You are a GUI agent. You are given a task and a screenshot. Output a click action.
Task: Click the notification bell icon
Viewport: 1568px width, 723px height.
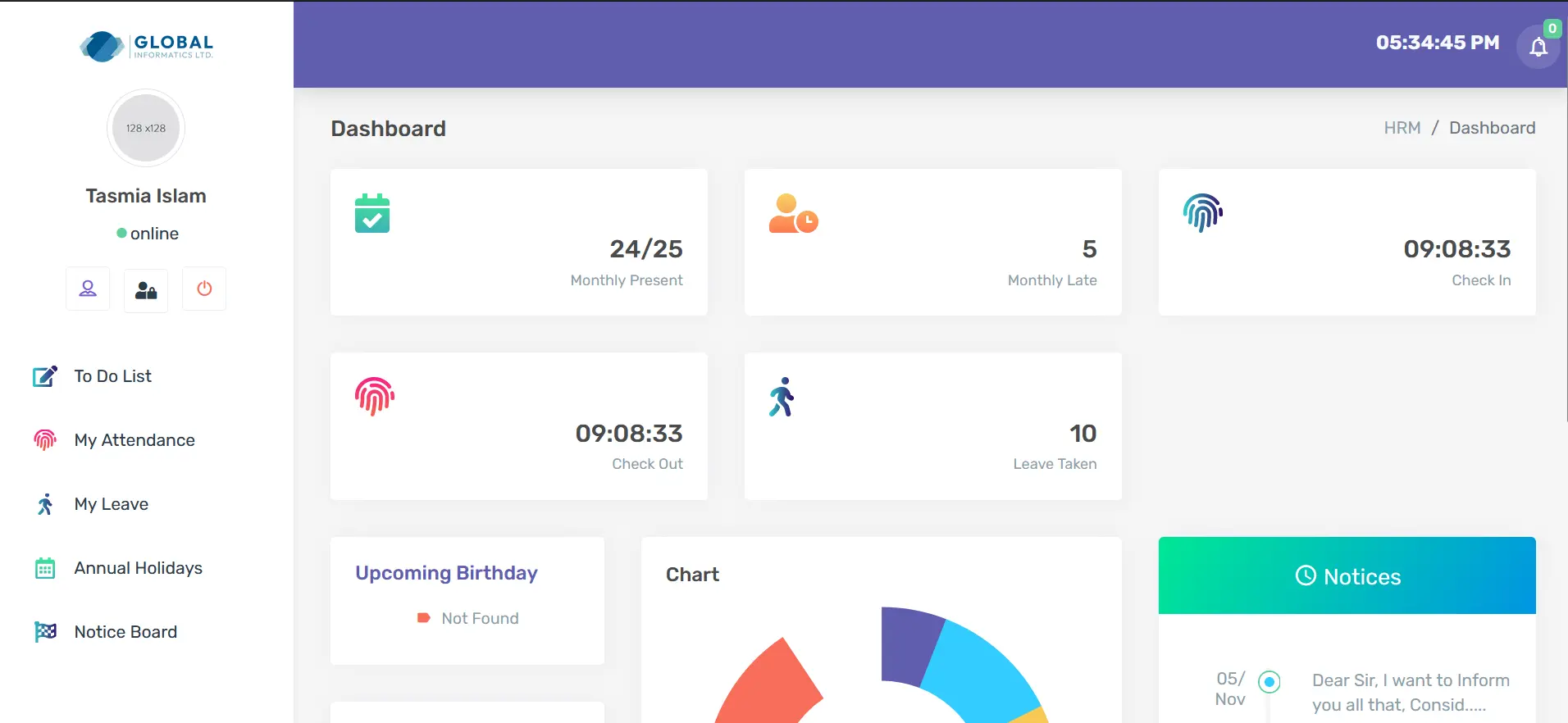point(1538,47)
